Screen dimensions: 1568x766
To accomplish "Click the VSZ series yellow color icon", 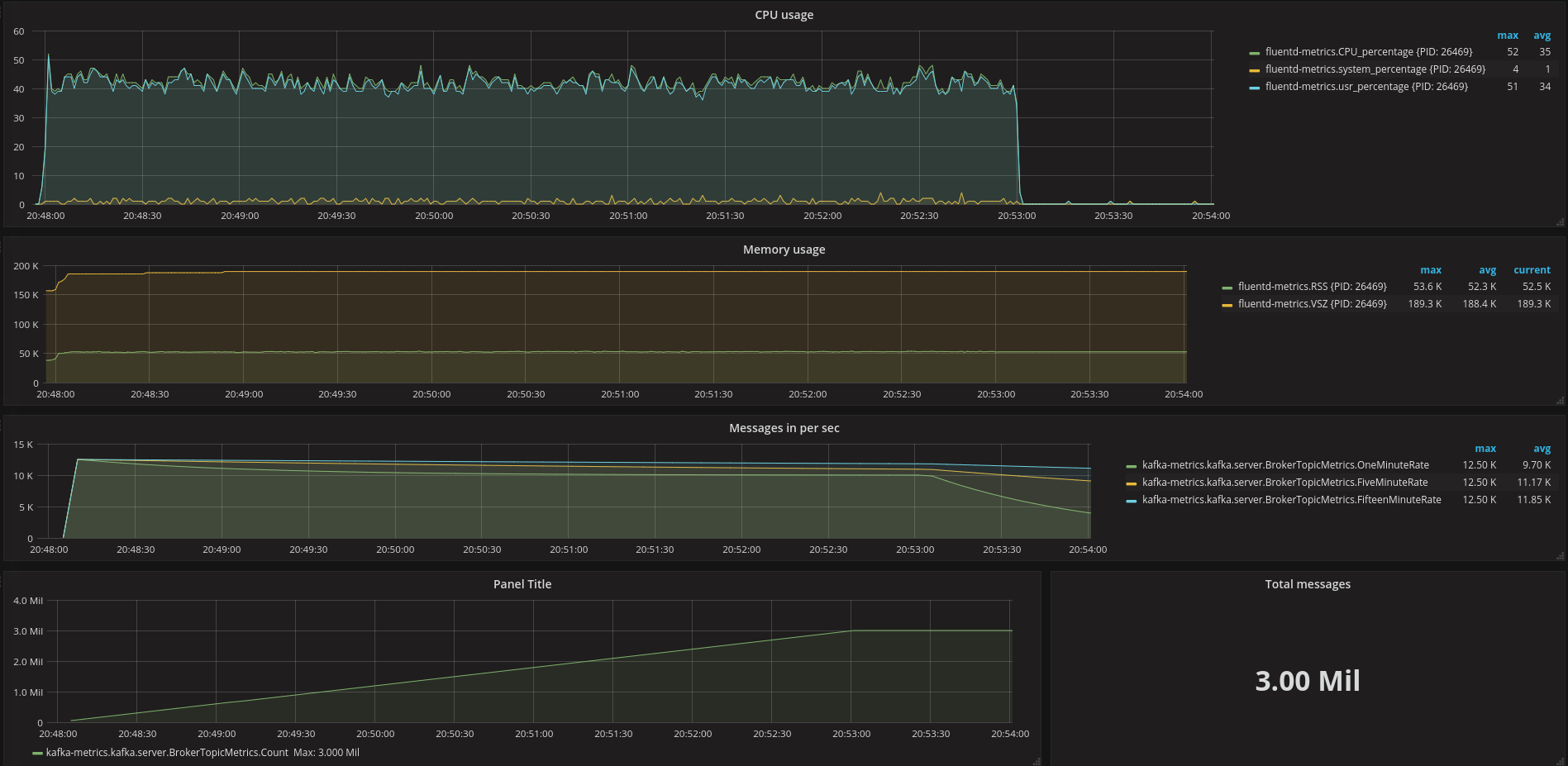I will [x=1227, y=305].
